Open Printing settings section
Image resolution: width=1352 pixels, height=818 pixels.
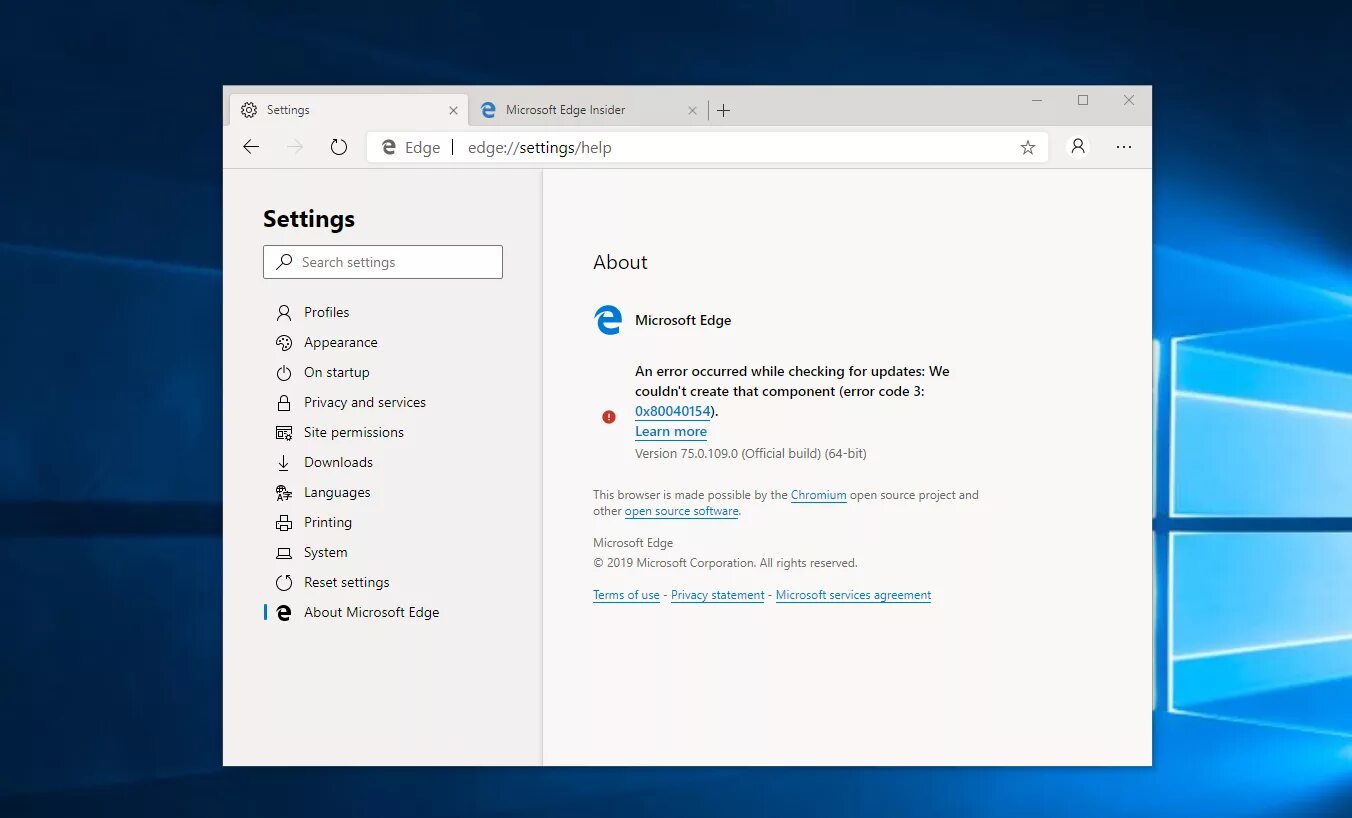pyautogui.click(x=327, y=522)
